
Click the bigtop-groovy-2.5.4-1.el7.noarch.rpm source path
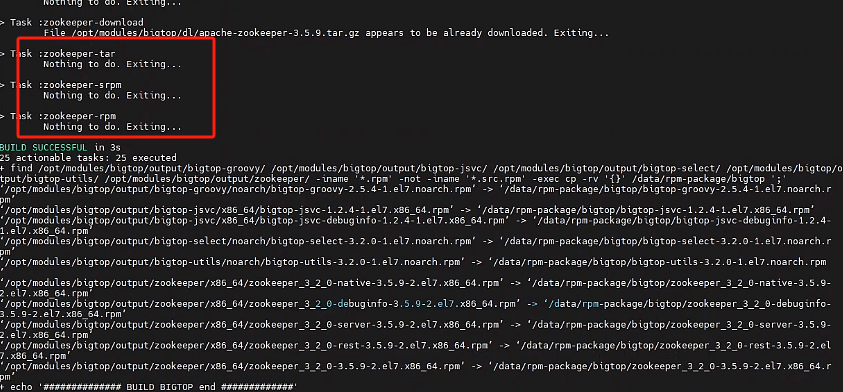[239, 189]
